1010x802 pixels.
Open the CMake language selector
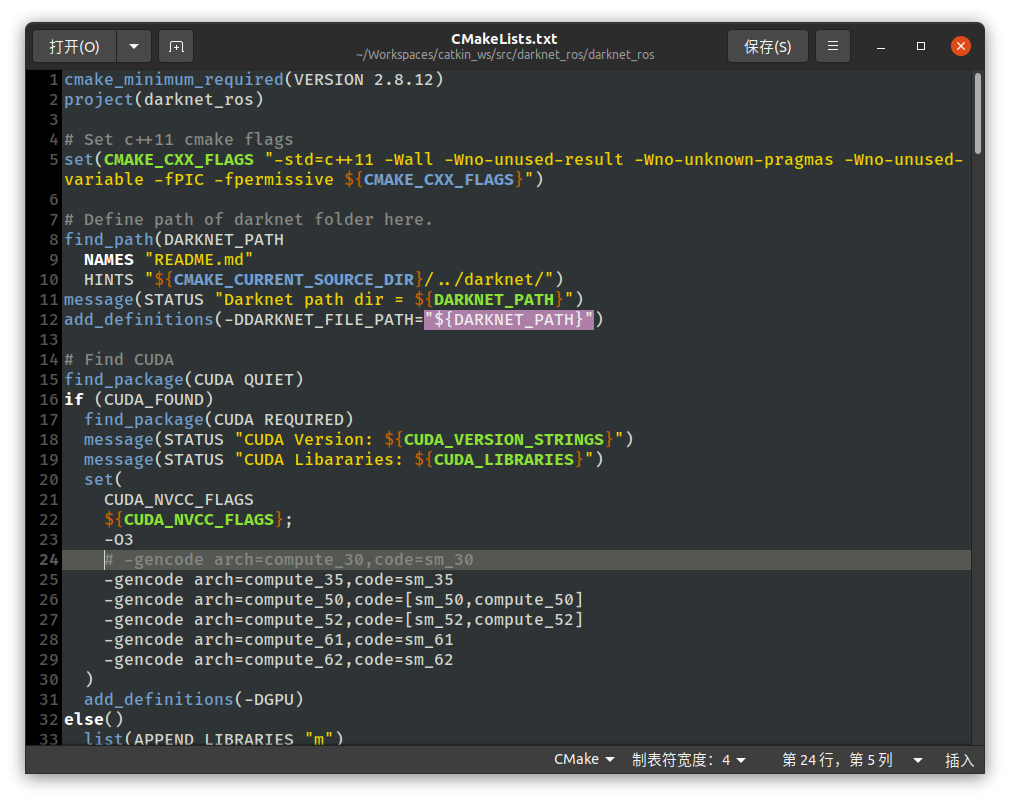pos(584,759)
